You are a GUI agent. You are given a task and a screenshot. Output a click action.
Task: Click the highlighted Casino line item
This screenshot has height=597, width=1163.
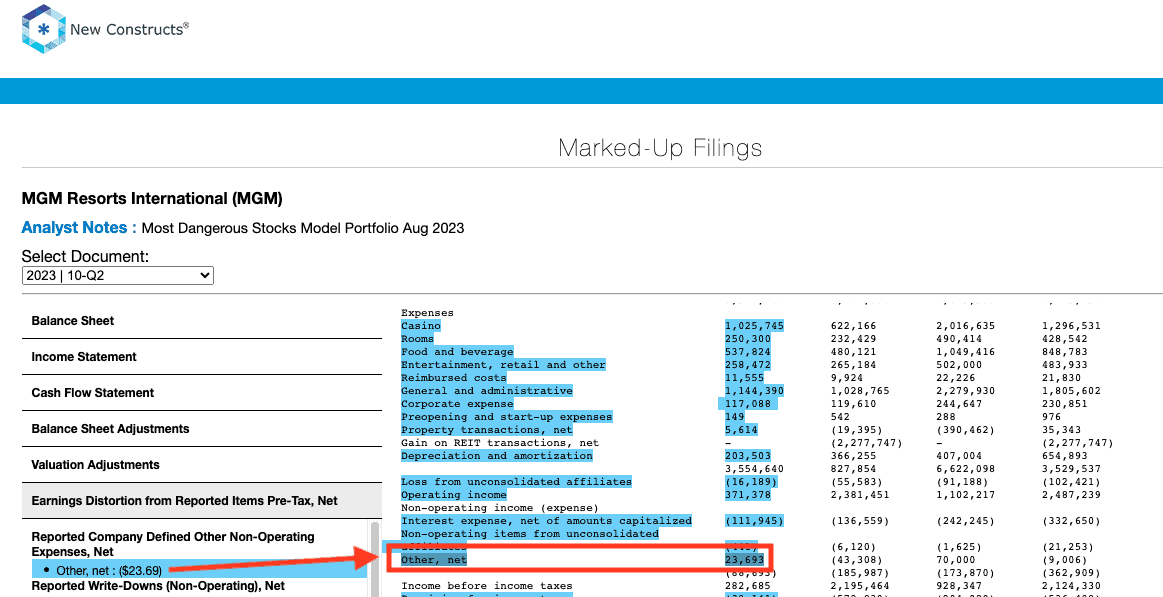tap(421, 326)
